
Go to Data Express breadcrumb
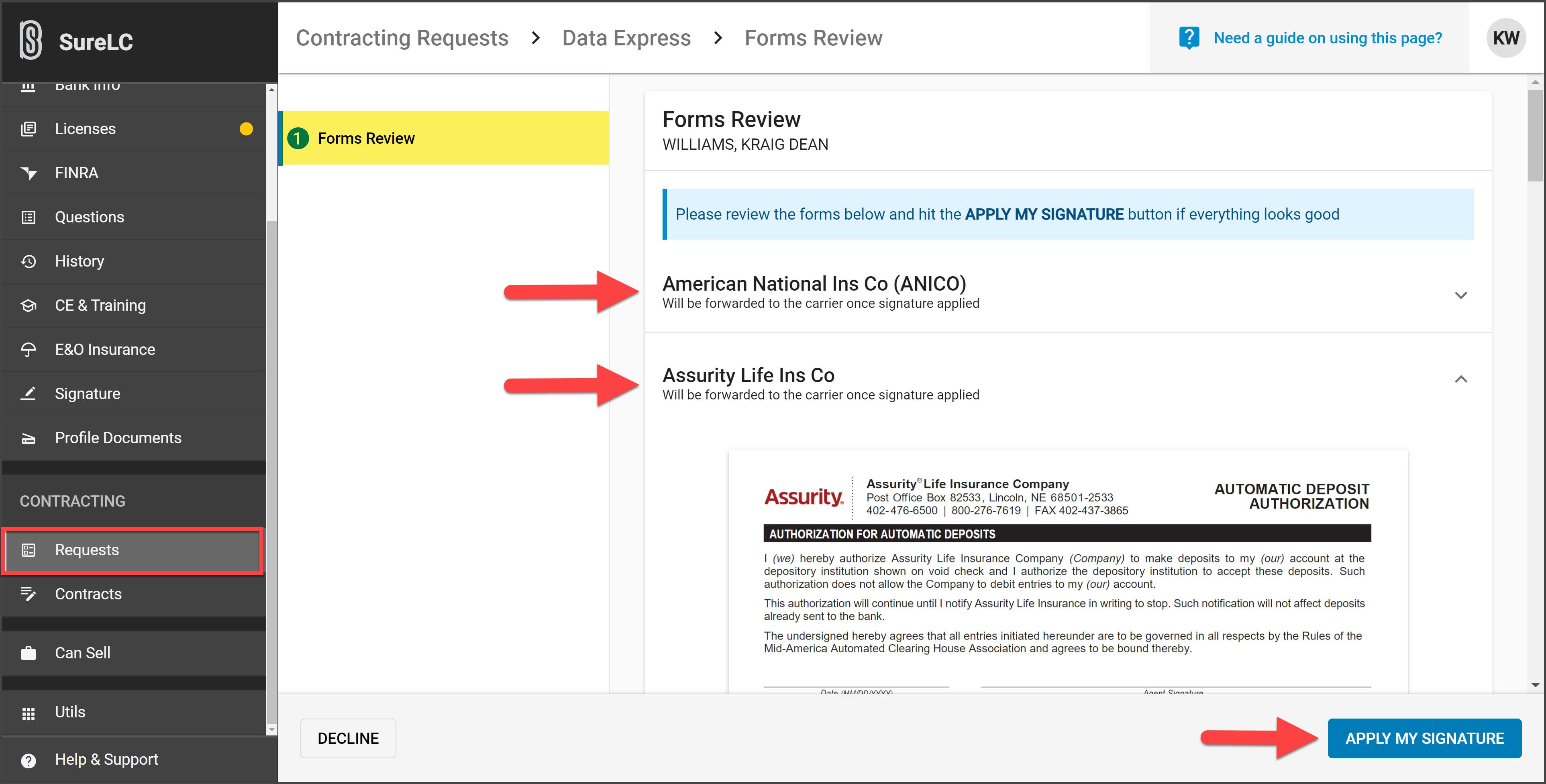[x=626, y=39]
